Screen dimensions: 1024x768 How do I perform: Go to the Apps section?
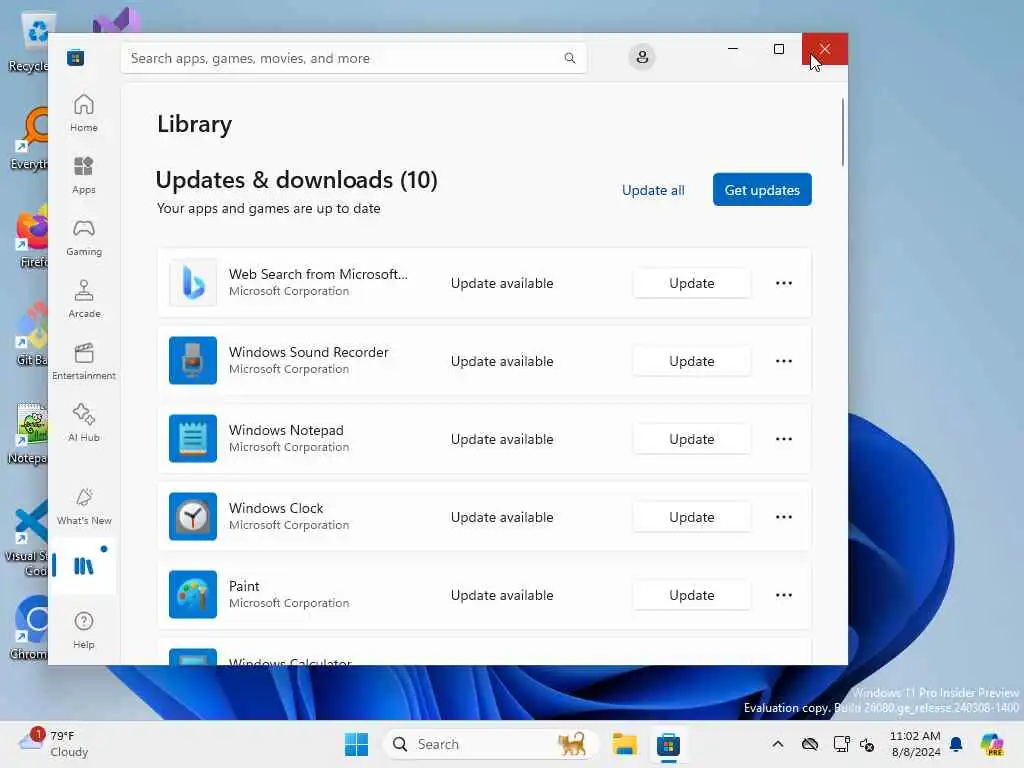coord(84,175)
